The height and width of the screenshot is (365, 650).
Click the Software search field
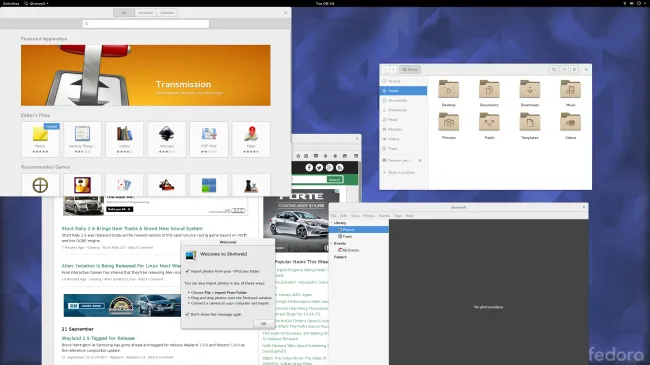click(x=146, y=24)
